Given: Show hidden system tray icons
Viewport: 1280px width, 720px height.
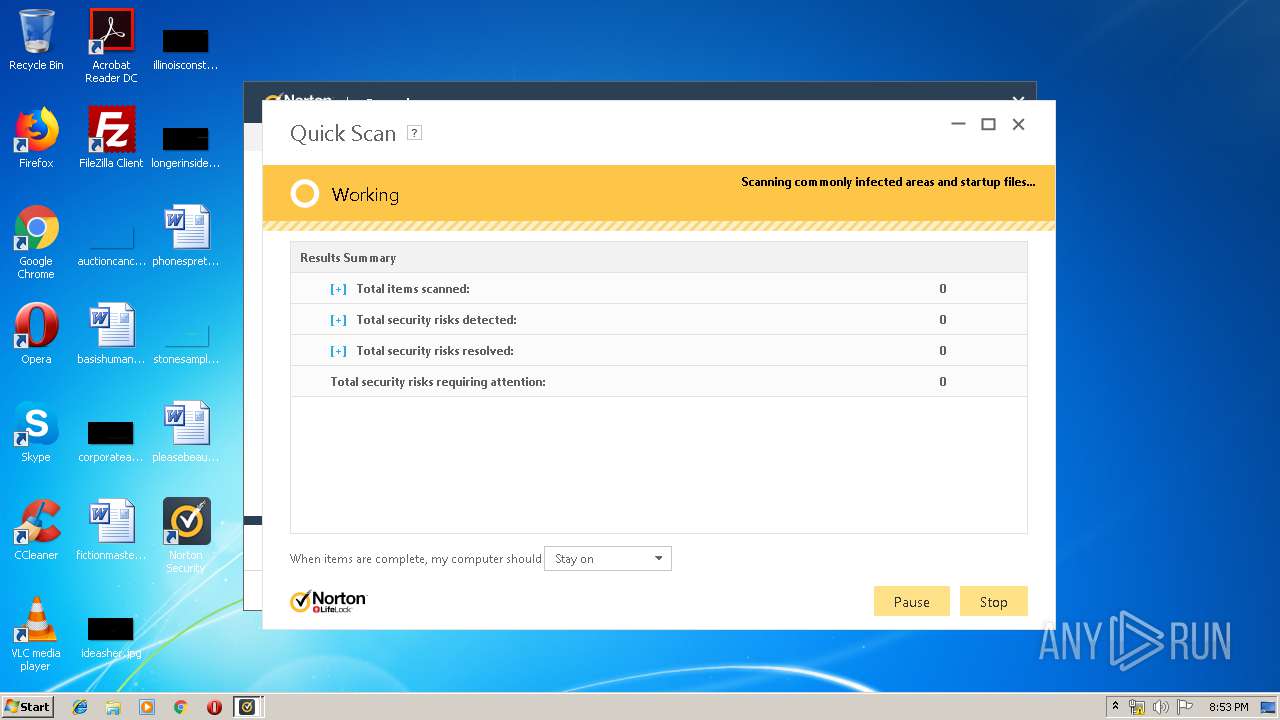Looking at the screenshot, I should point(1116,706).
